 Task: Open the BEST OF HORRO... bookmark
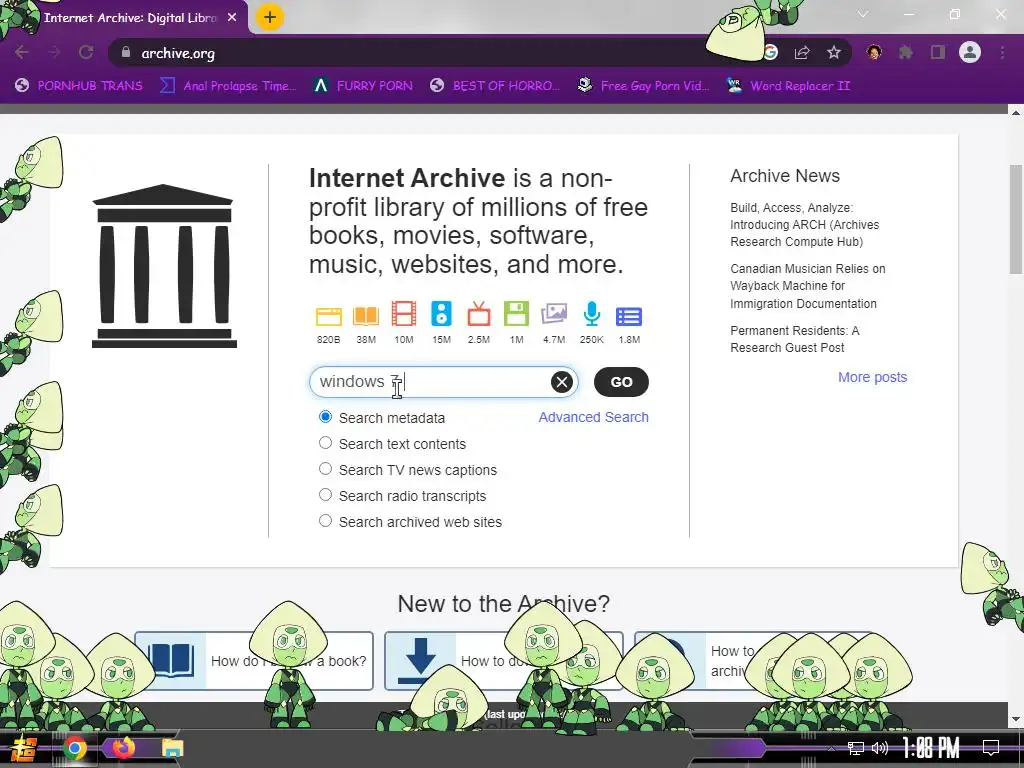click(x=495, y=86)
